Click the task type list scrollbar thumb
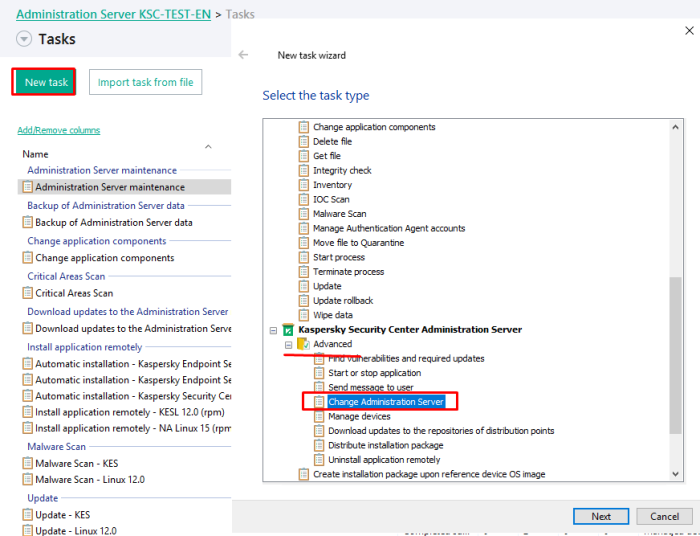700x536 pixels. pyautogui.click(x=675, y=355)
